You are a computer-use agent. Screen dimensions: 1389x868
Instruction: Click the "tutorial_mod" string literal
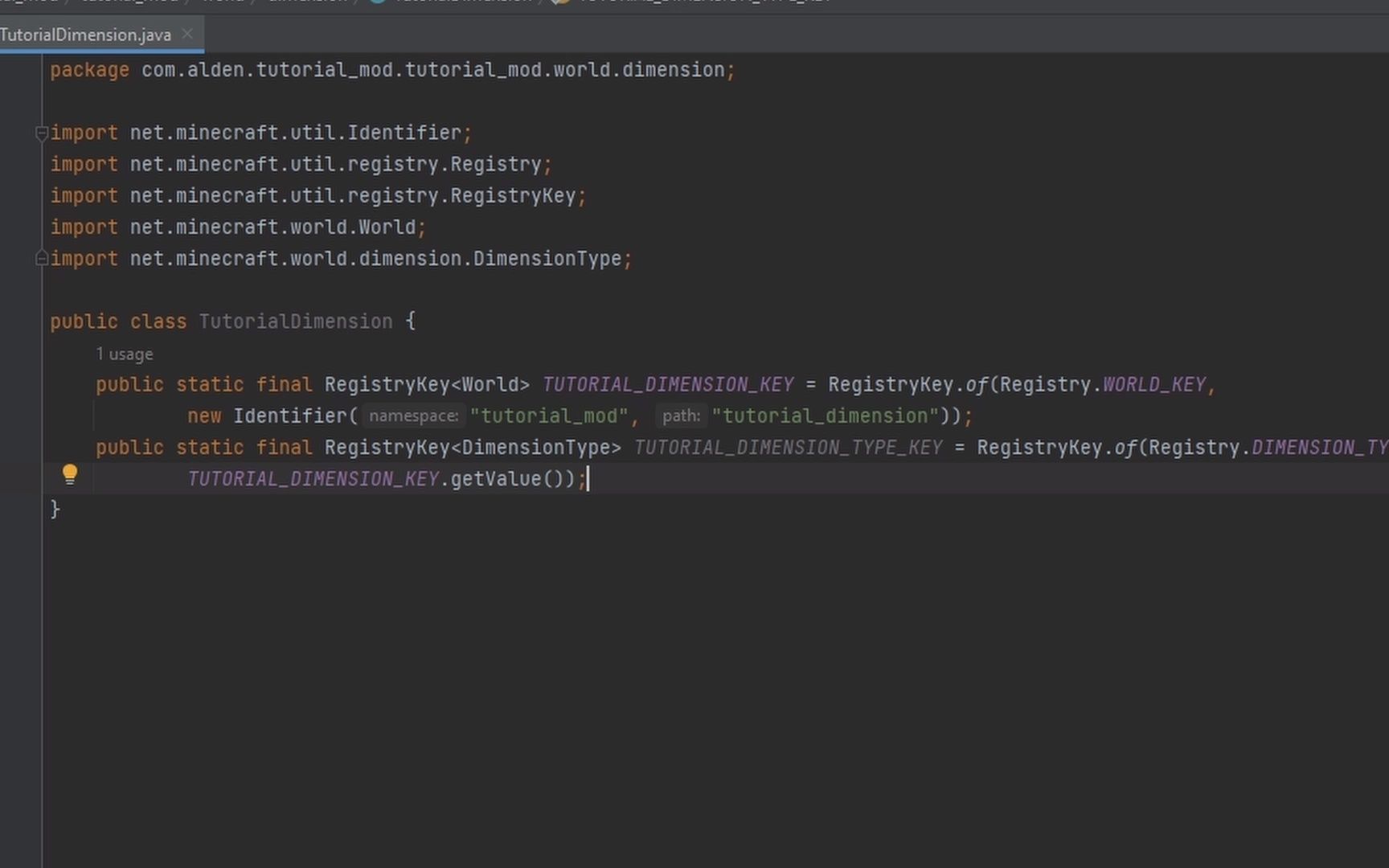coord(549,416)
